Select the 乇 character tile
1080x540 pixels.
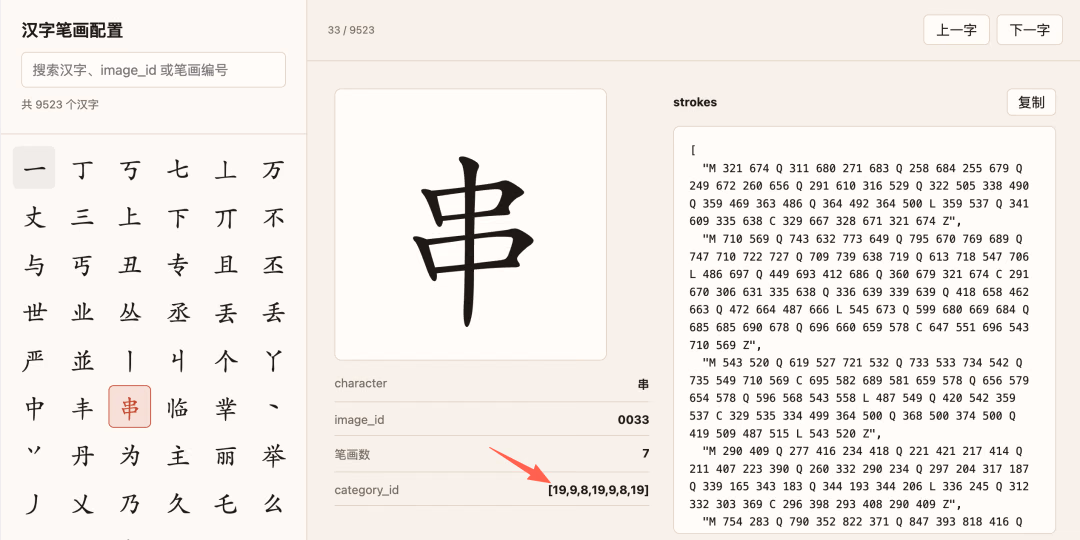(226, 503)
